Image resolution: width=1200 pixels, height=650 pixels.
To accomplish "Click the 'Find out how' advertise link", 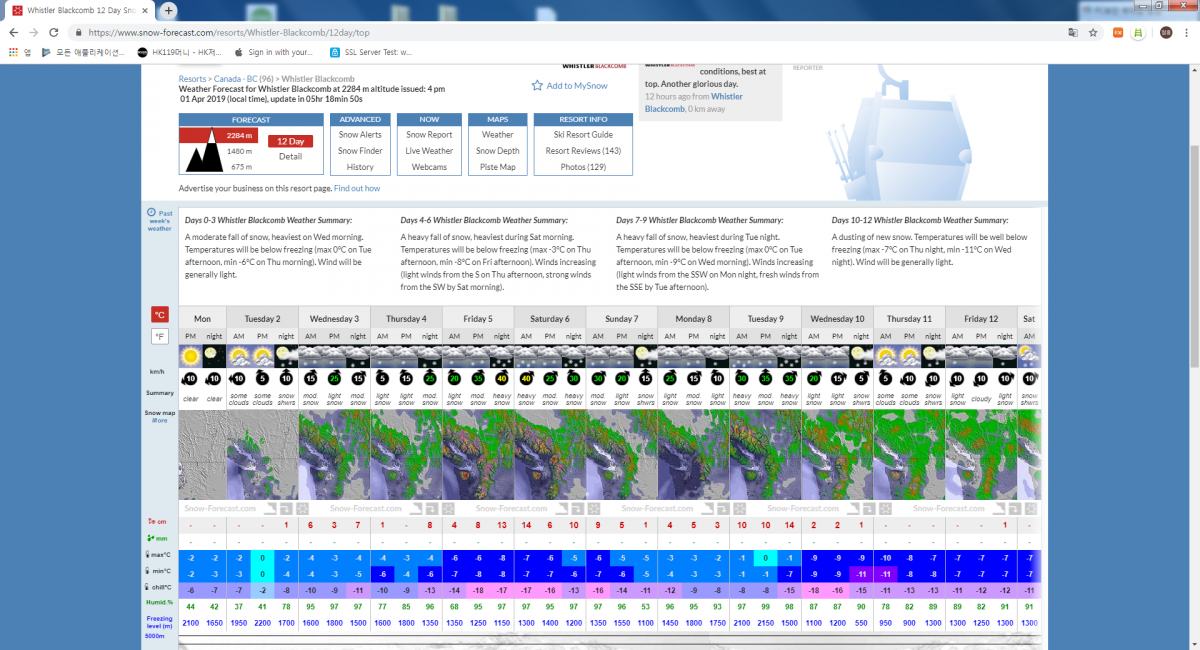I will 357,188.
